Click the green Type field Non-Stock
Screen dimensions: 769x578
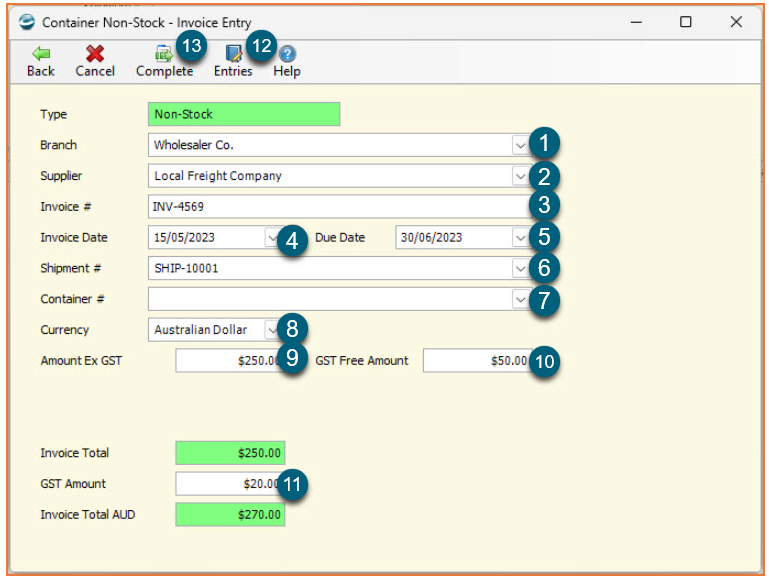(244, 114)
